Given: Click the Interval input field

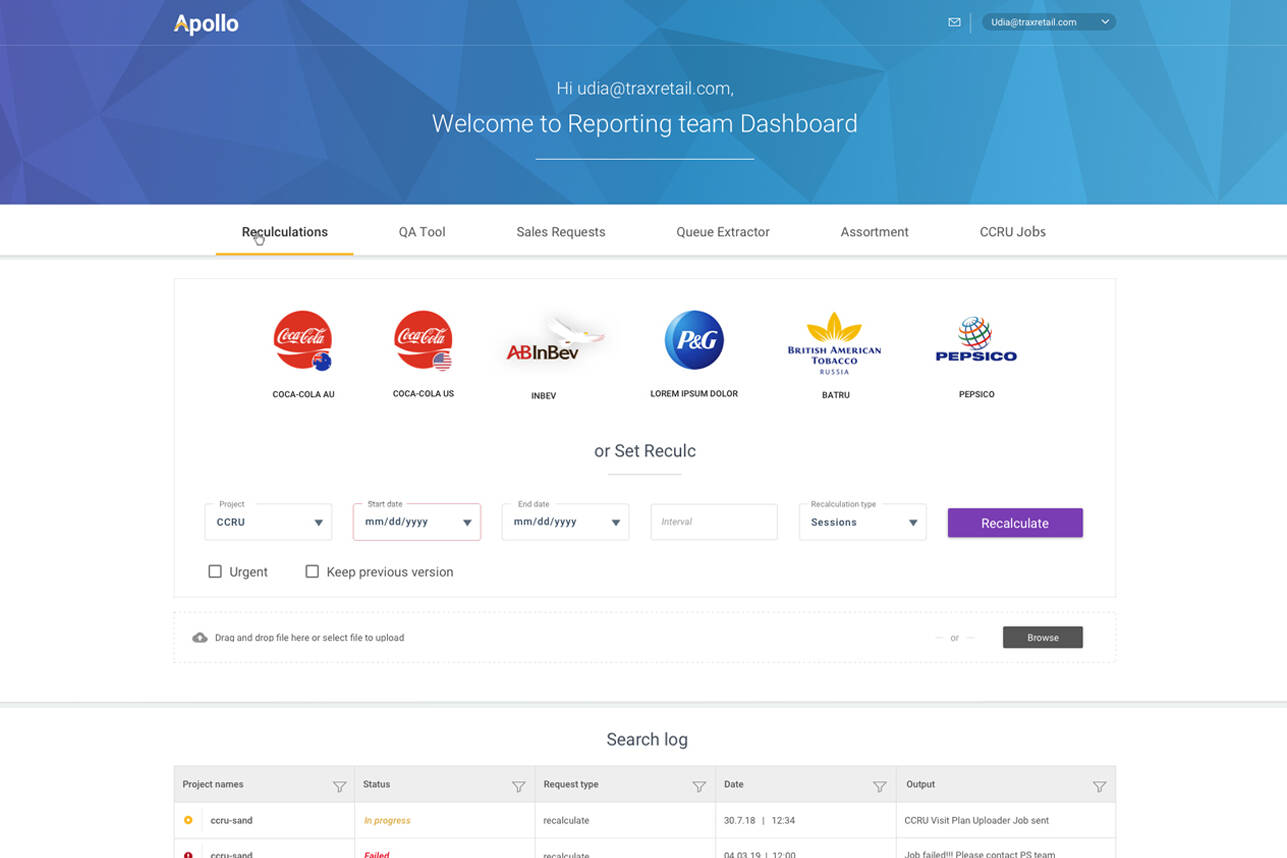Looking at the screenshot, I should pyautogui.click(x=713, y=522).
